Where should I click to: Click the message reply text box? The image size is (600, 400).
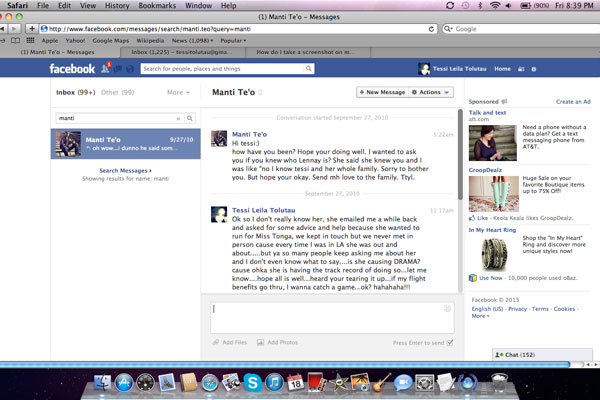(331, 316)
